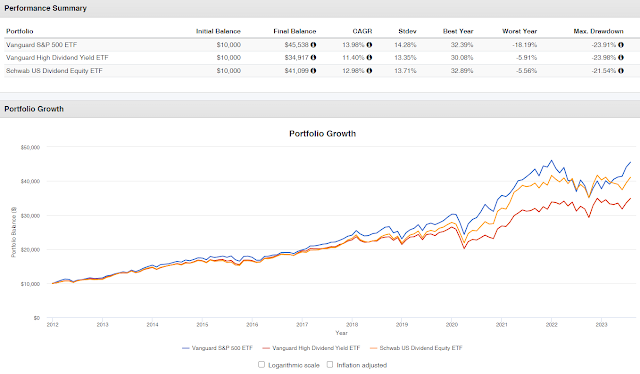Click the Portfolio column header

point(20,31)
